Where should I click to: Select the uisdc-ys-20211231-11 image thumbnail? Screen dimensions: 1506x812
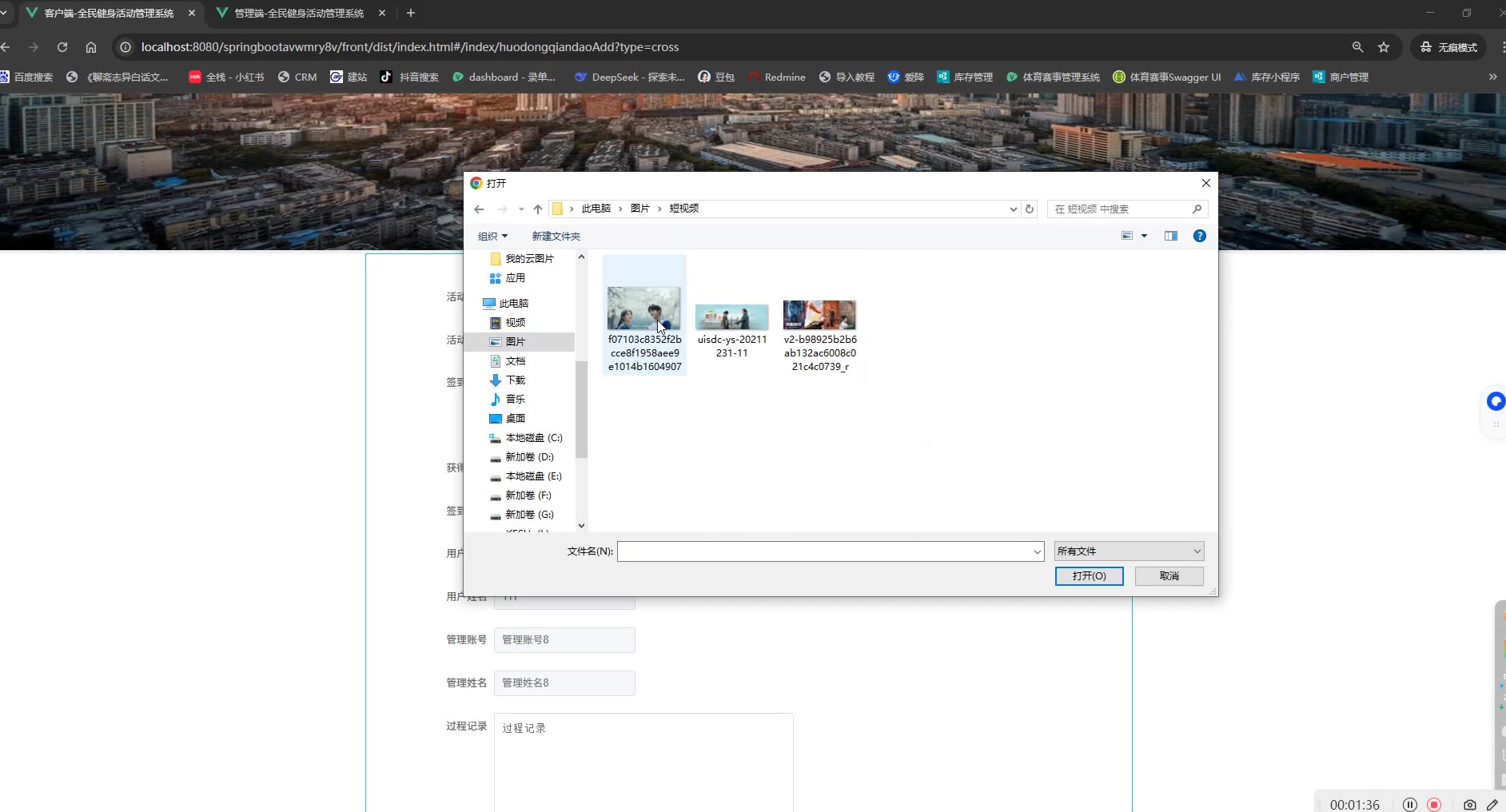[x=731, y=318]
